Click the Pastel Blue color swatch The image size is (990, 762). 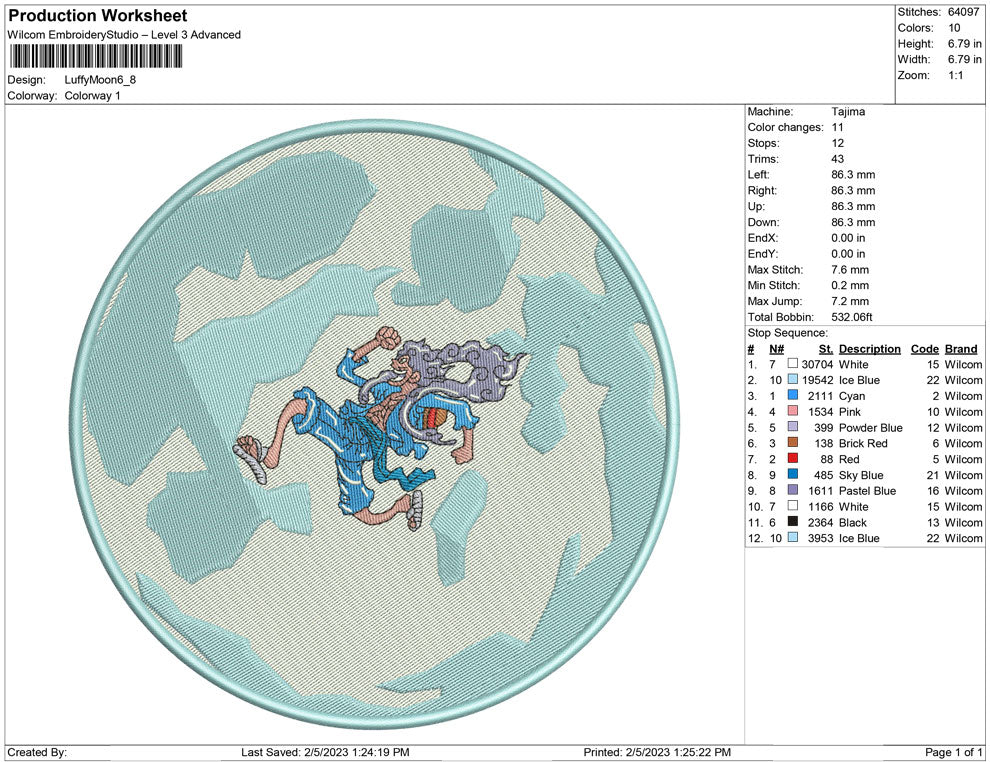(793, 491)
